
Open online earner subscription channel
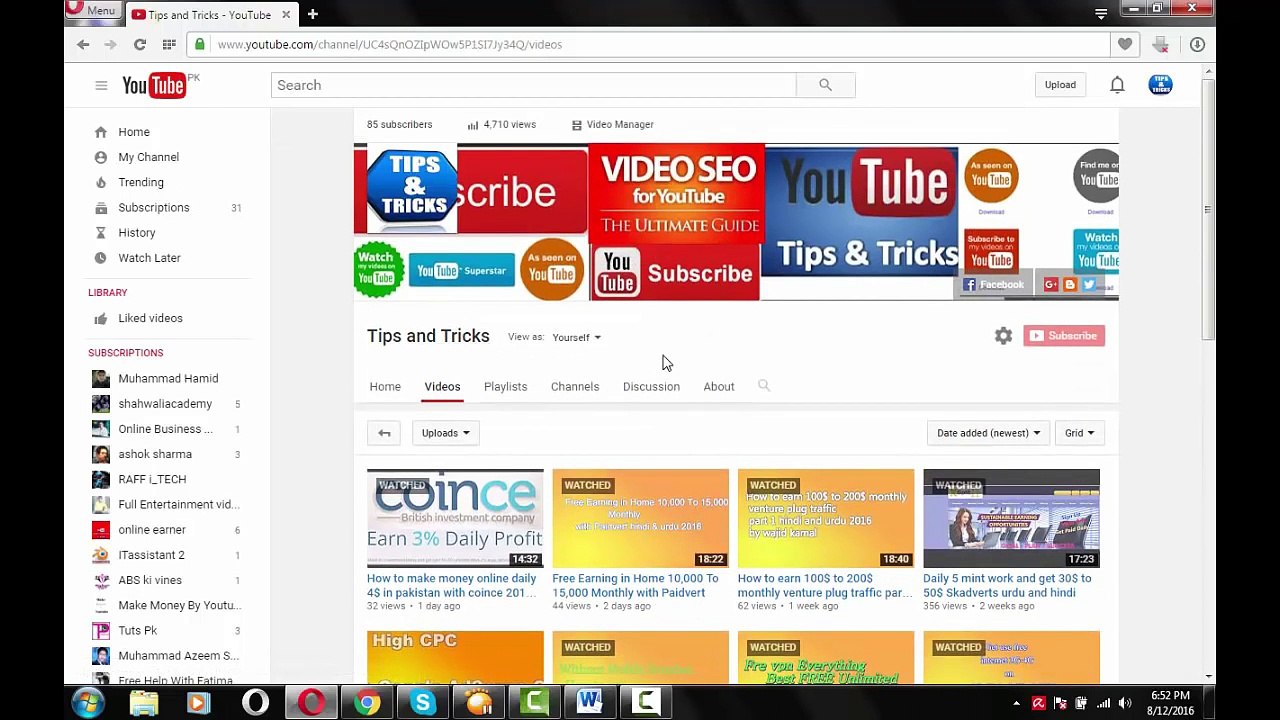coord(152,530)
